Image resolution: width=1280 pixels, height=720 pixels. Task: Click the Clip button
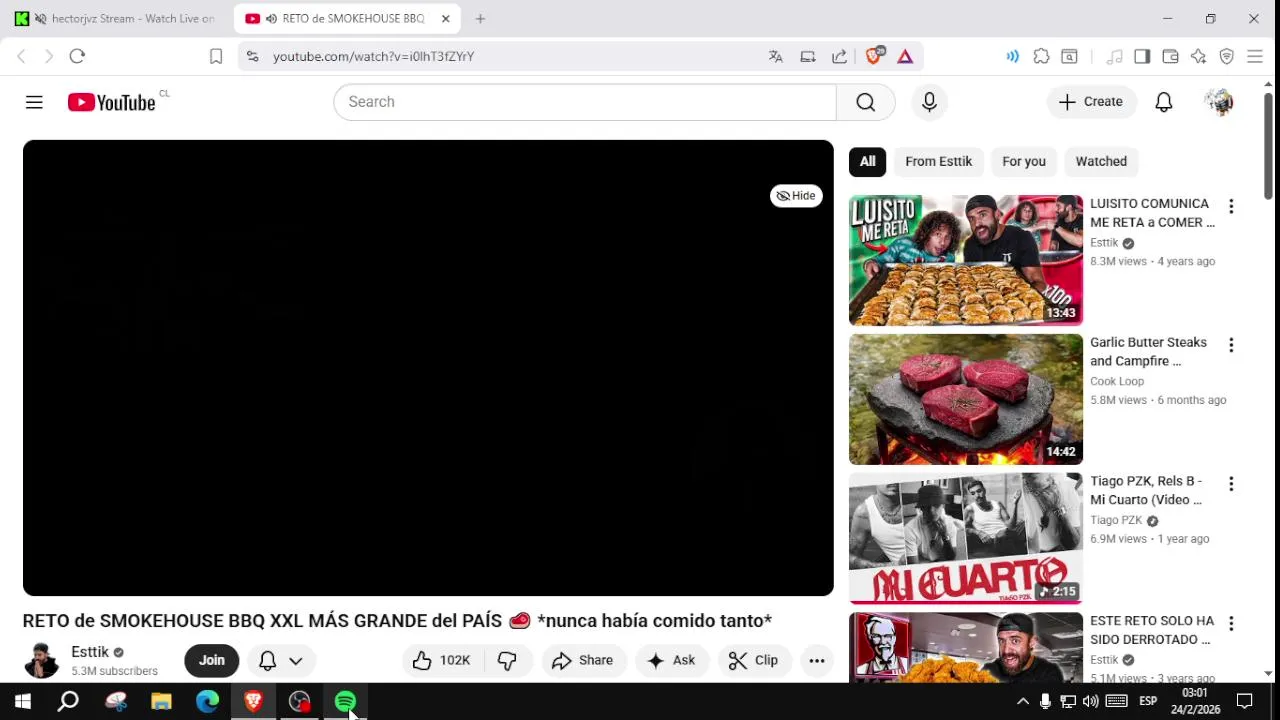(753, 660)
